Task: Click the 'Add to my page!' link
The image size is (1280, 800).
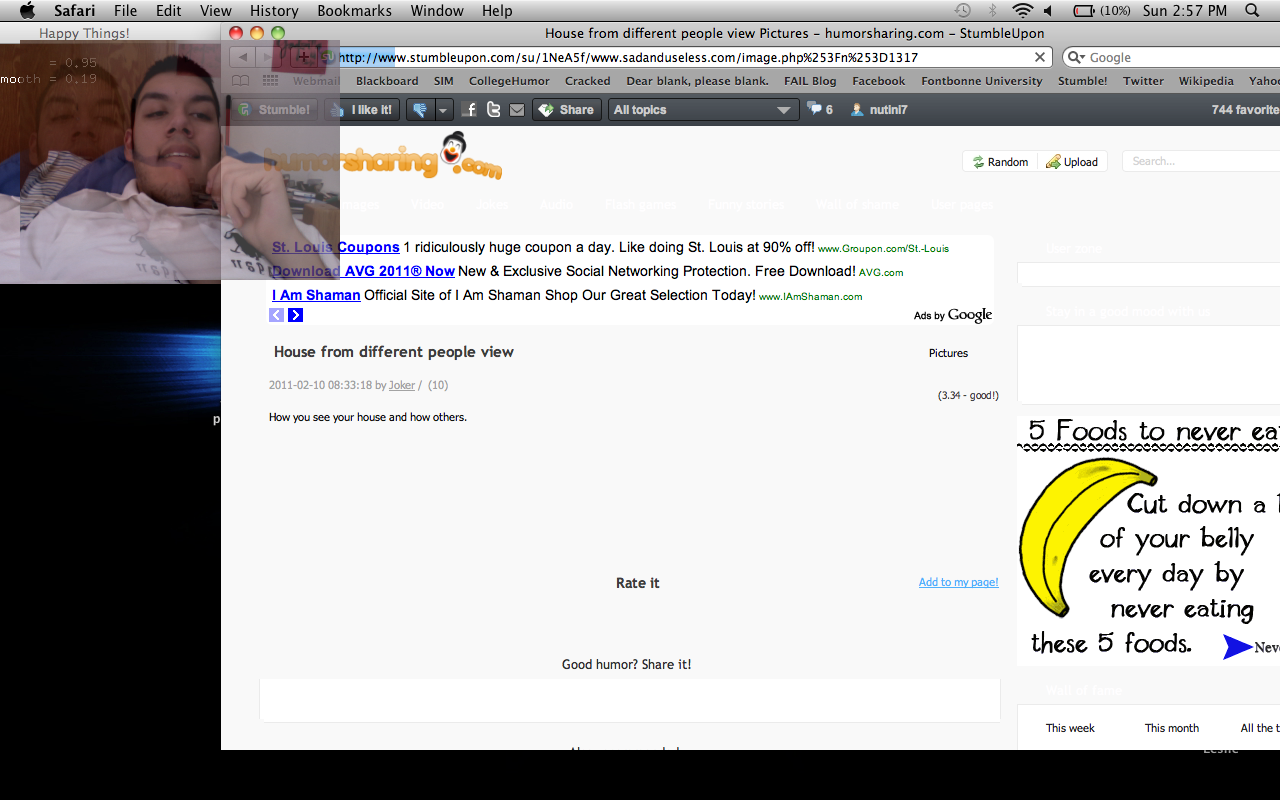Action: 958,582
